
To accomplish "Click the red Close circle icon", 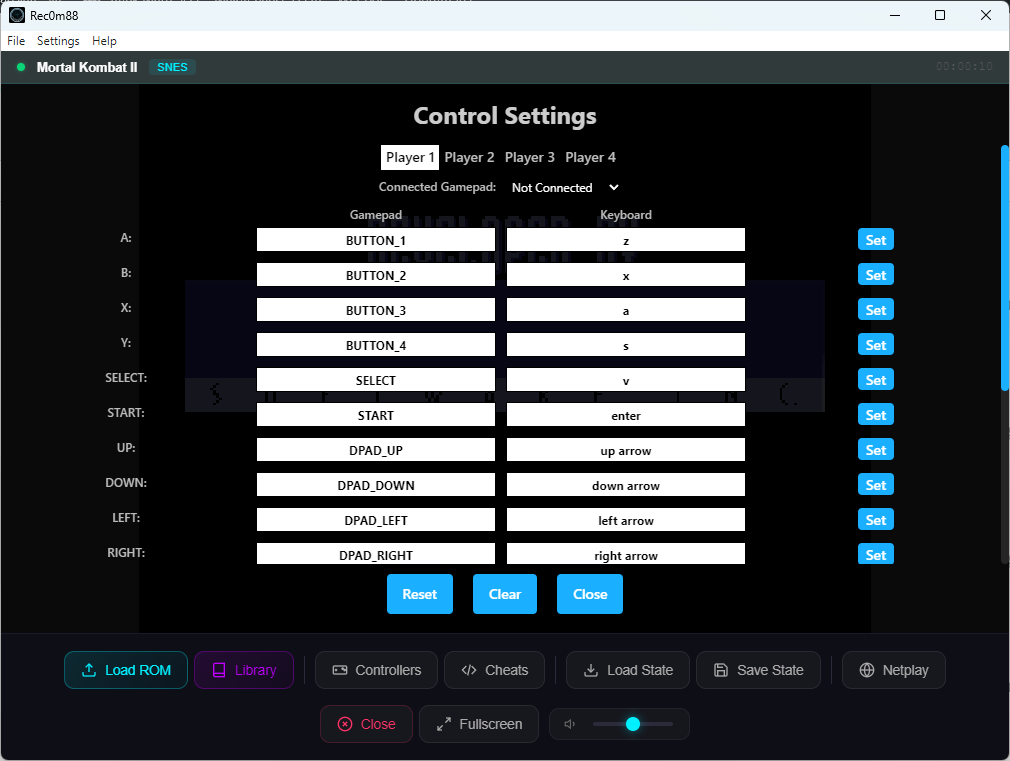I will [345, 724].
